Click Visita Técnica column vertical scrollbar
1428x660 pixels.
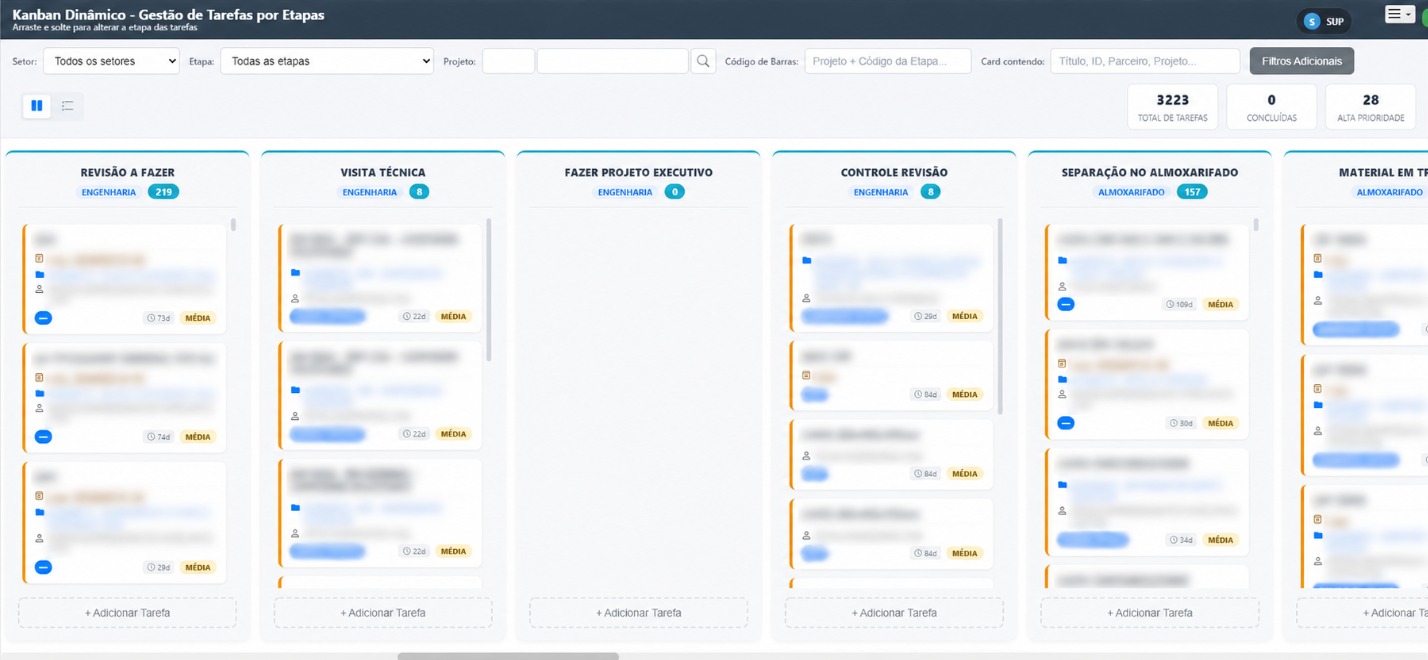[489, 290]
